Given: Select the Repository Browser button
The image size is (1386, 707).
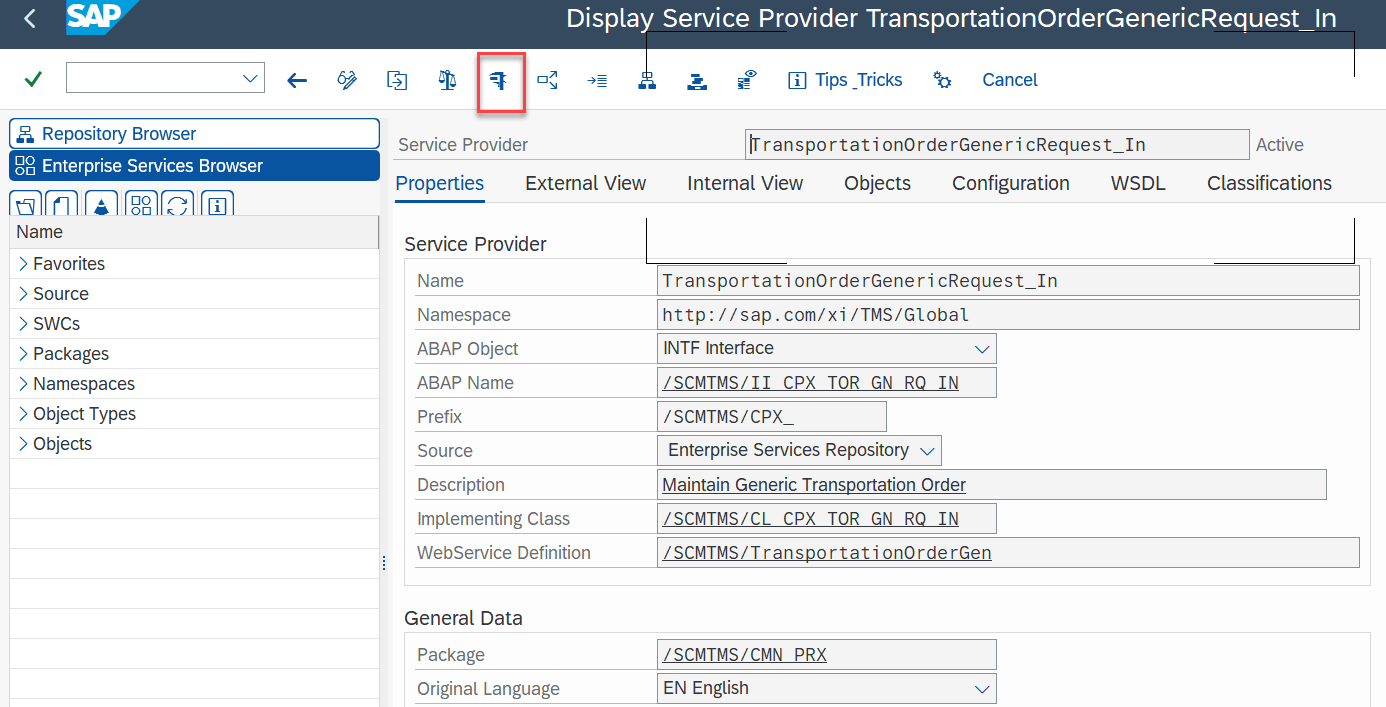Looking at the screenshot, I should [194, 134].
